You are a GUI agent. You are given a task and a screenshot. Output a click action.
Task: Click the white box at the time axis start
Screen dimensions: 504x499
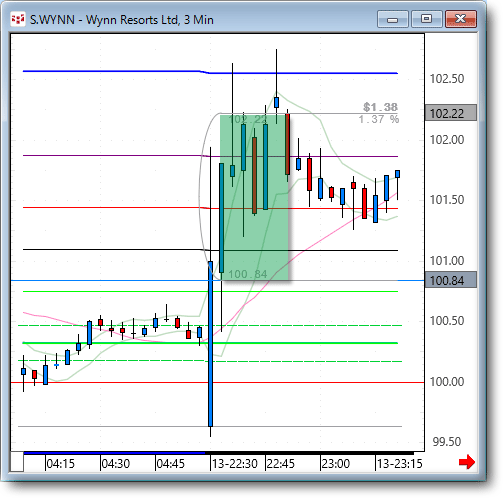tap(17, 462)
